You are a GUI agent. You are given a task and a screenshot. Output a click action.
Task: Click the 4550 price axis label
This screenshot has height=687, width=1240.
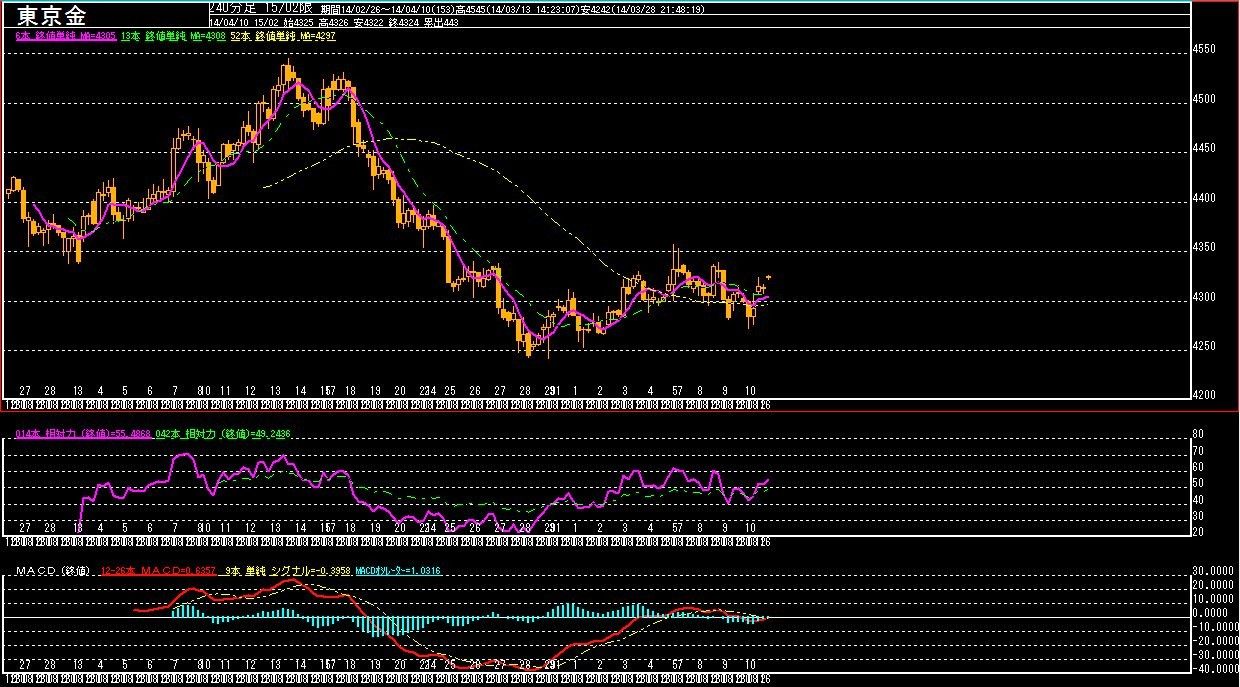pos(1204,49)
